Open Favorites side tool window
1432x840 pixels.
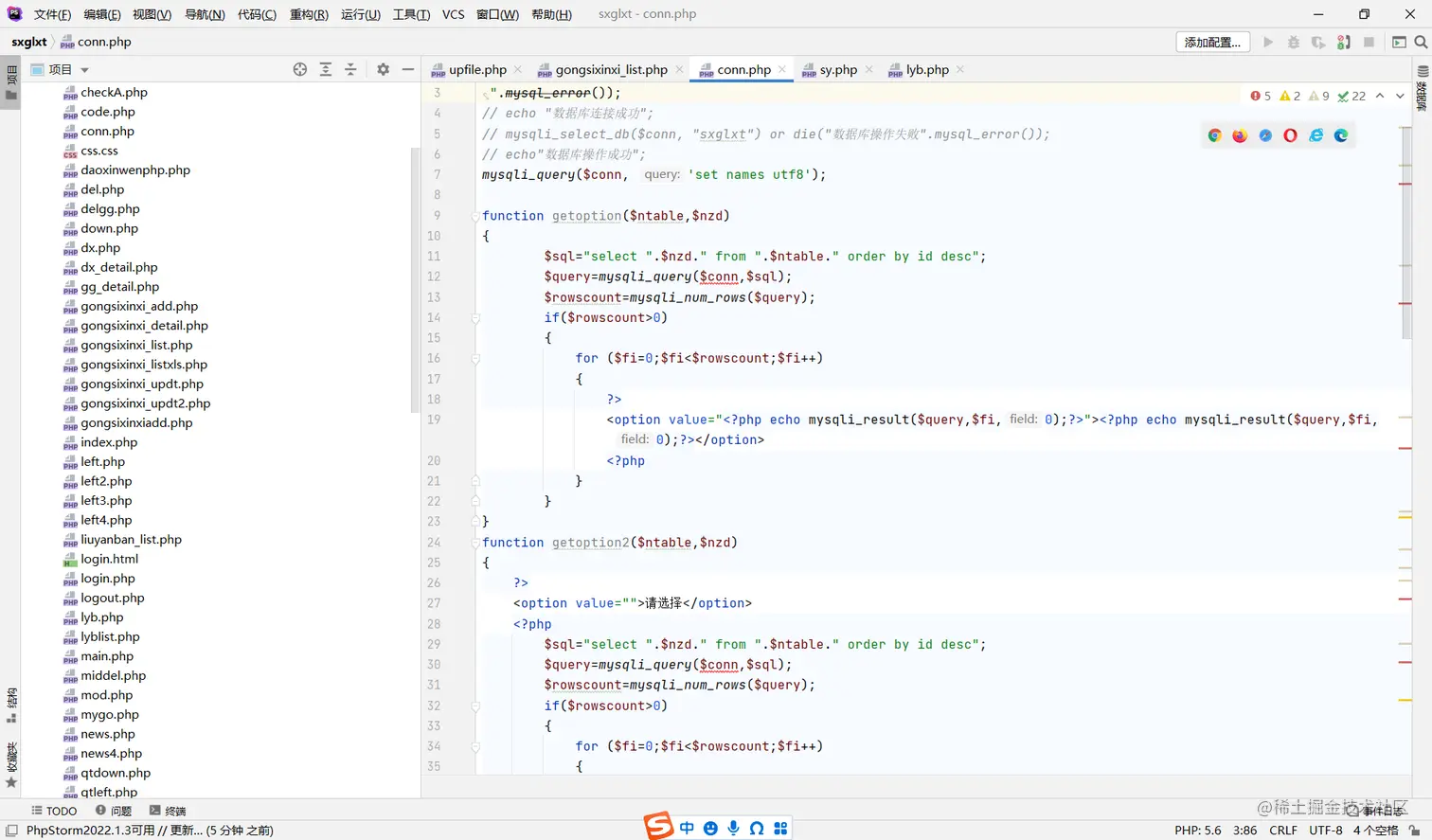pyautogui.click(x=11, y=765)
